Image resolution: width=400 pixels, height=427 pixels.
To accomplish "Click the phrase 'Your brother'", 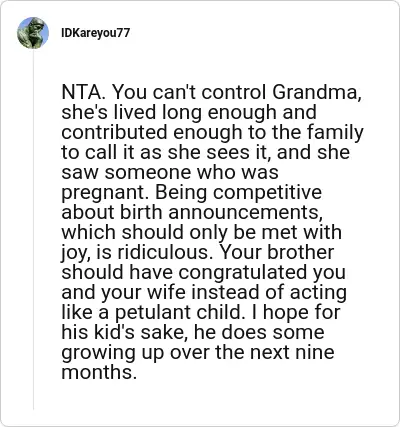I will [276, 252].
